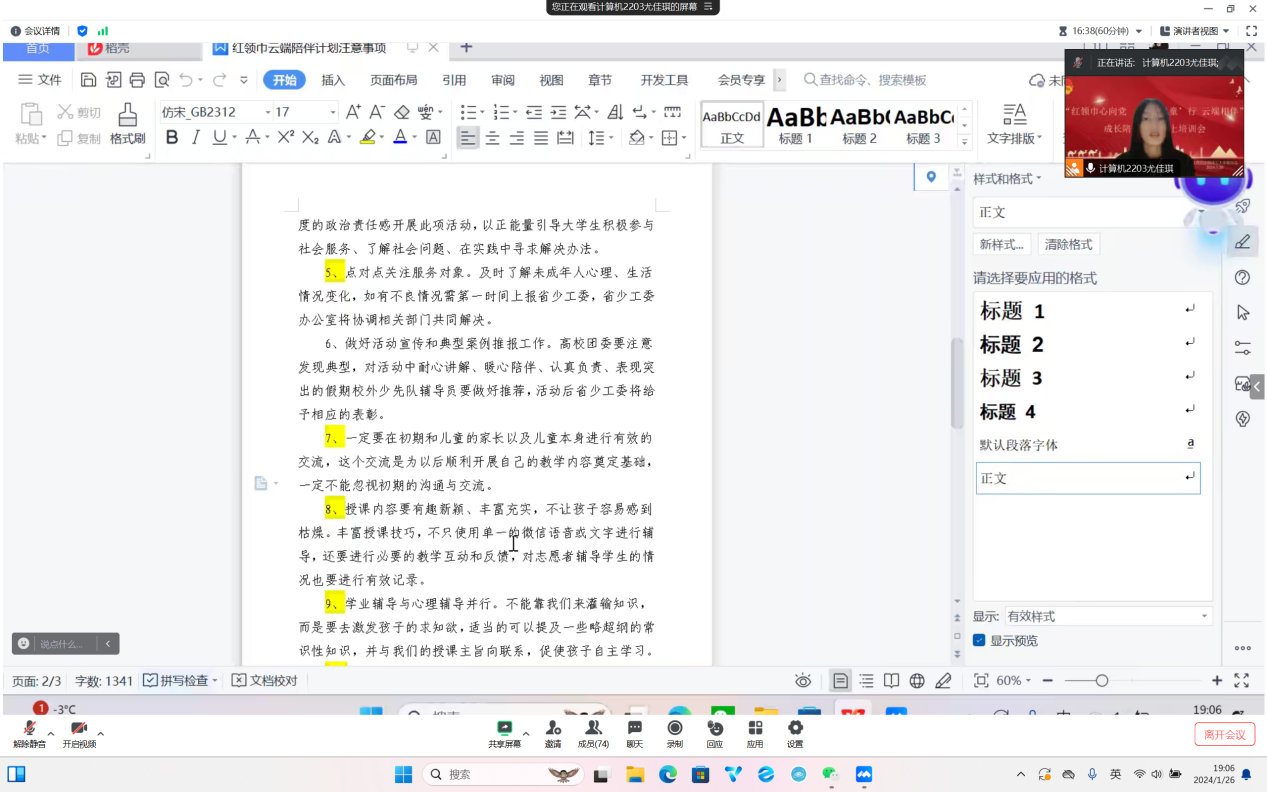1267x792 pixels.
Task: Open the font name dropdown 仿宋_GB2312
Action: (x=215, y=112)
